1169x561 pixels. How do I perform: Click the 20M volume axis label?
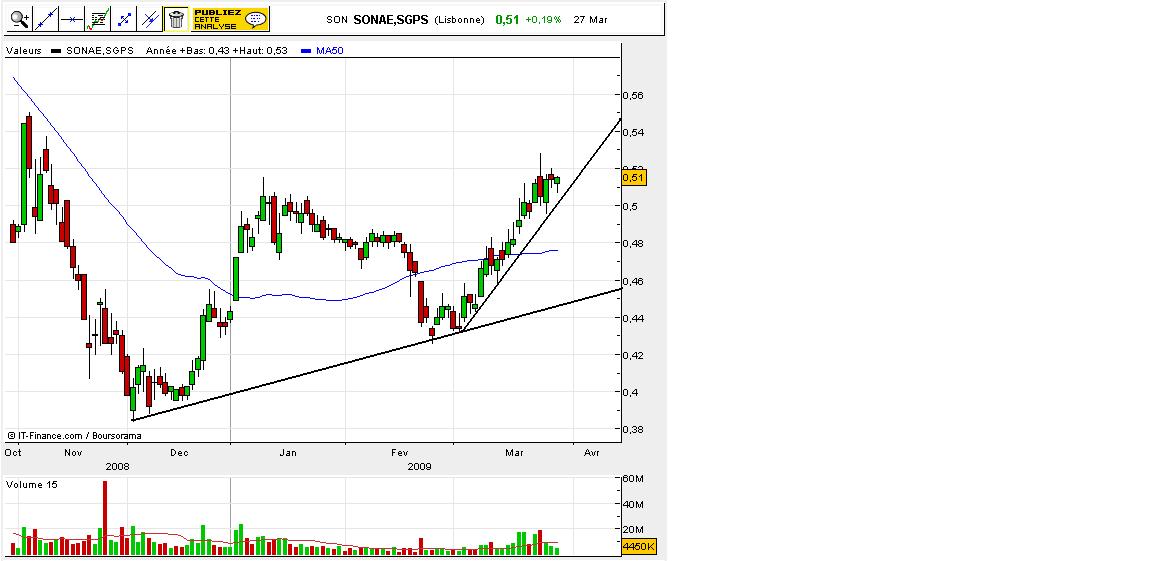click(x=632, y=530)
